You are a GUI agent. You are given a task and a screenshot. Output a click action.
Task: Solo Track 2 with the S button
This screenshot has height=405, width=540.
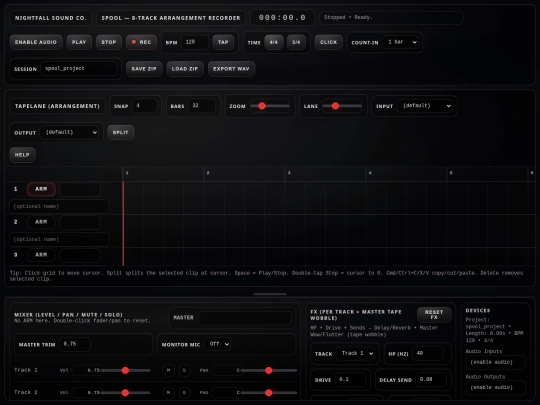click(x=185, y=393)
